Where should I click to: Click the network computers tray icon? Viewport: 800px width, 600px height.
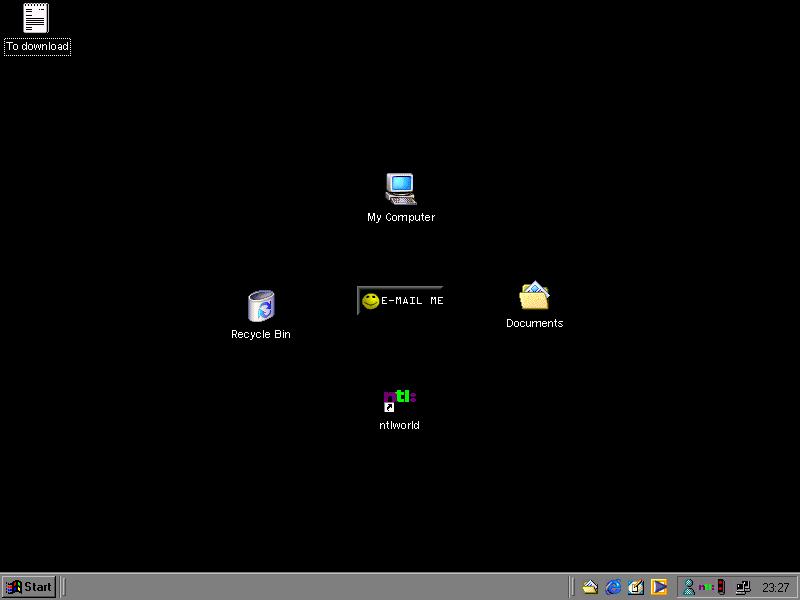pyautogui.click(x=743, y=587)
